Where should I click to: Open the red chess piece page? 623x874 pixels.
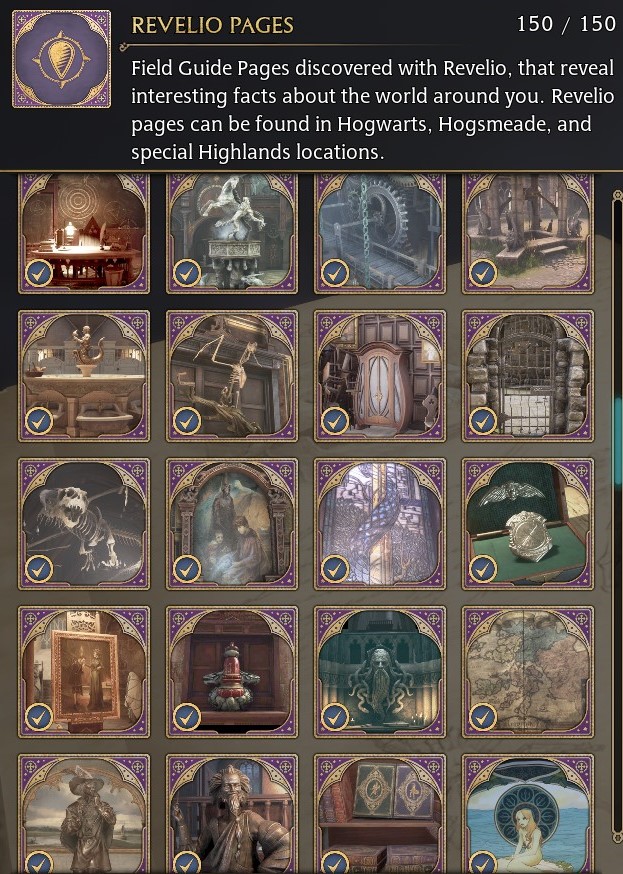point(232,672)
